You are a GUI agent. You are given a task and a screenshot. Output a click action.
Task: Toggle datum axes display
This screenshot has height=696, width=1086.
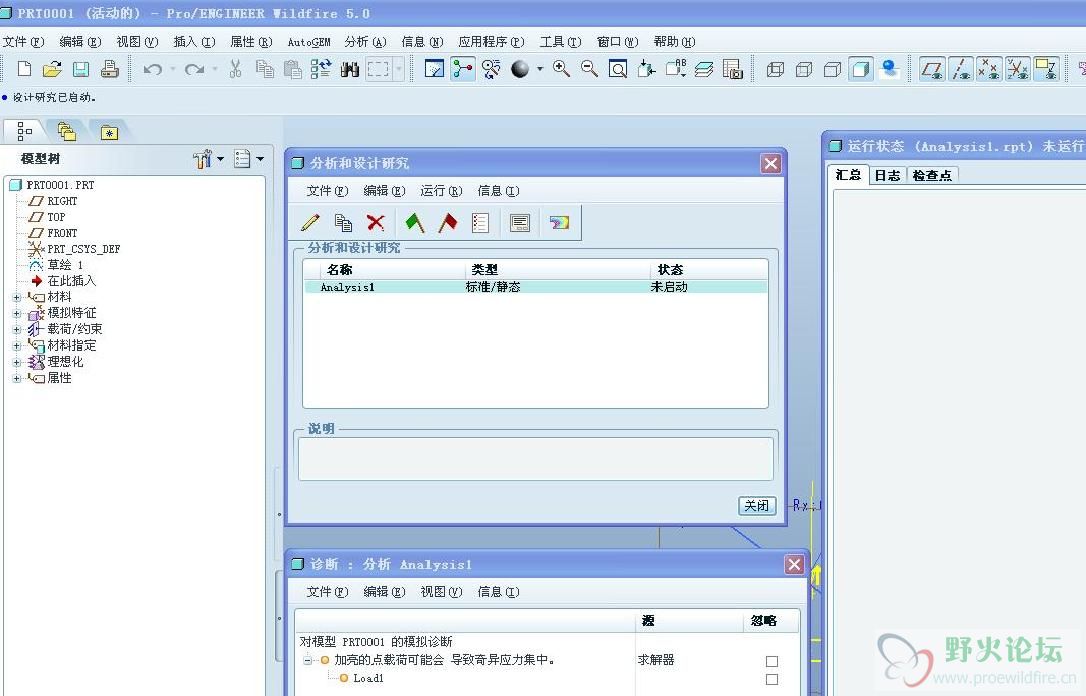(961, 69)
